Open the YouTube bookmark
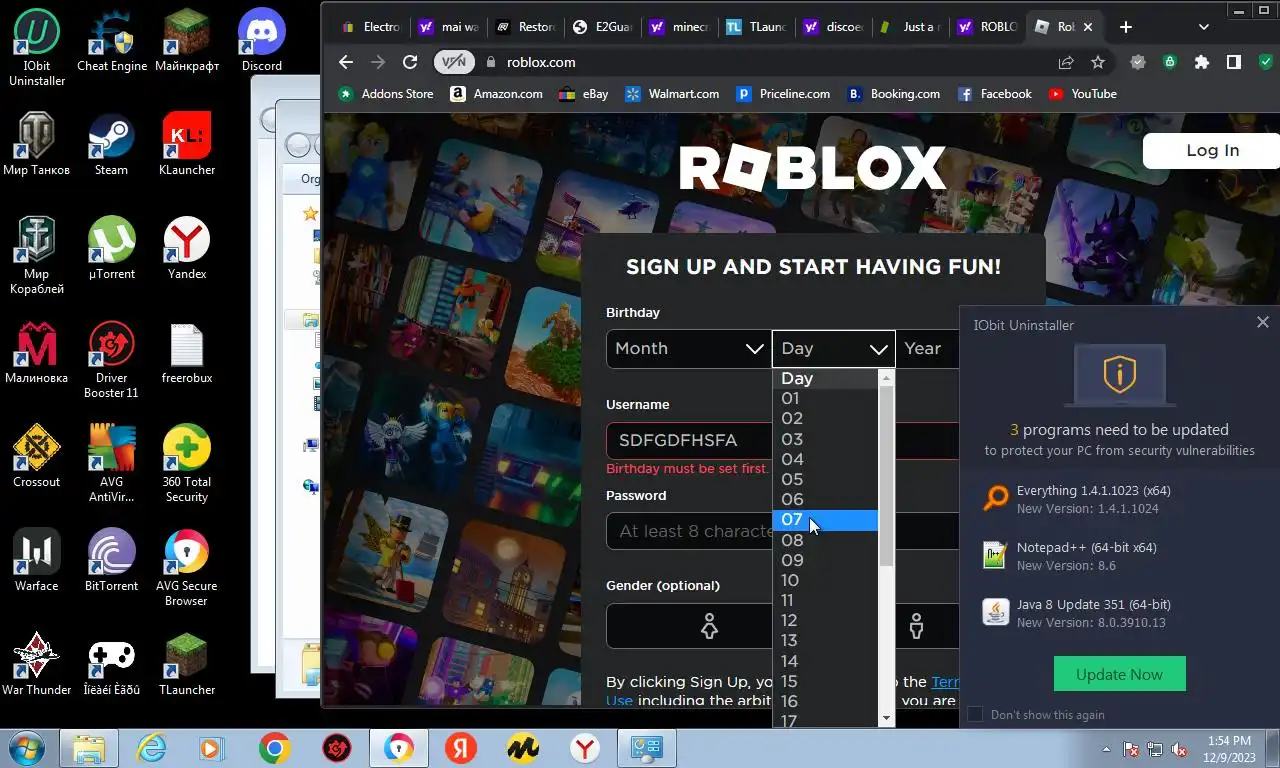This screenshot has height=768, width=1280. (x=1083, y=94)
